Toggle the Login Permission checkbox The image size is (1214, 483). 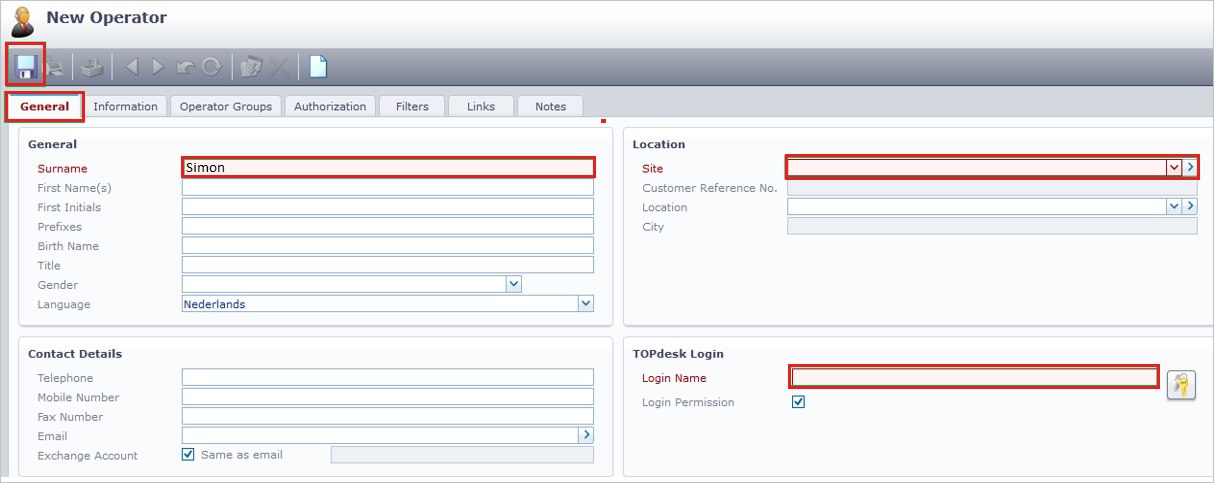[798, 402]
